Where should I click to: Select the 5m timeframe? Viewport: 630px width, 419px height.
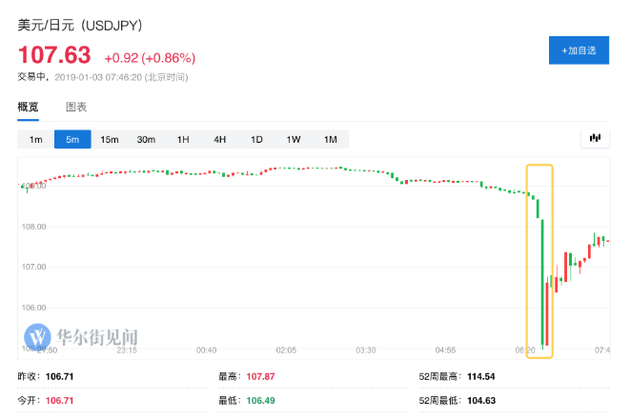72,139
